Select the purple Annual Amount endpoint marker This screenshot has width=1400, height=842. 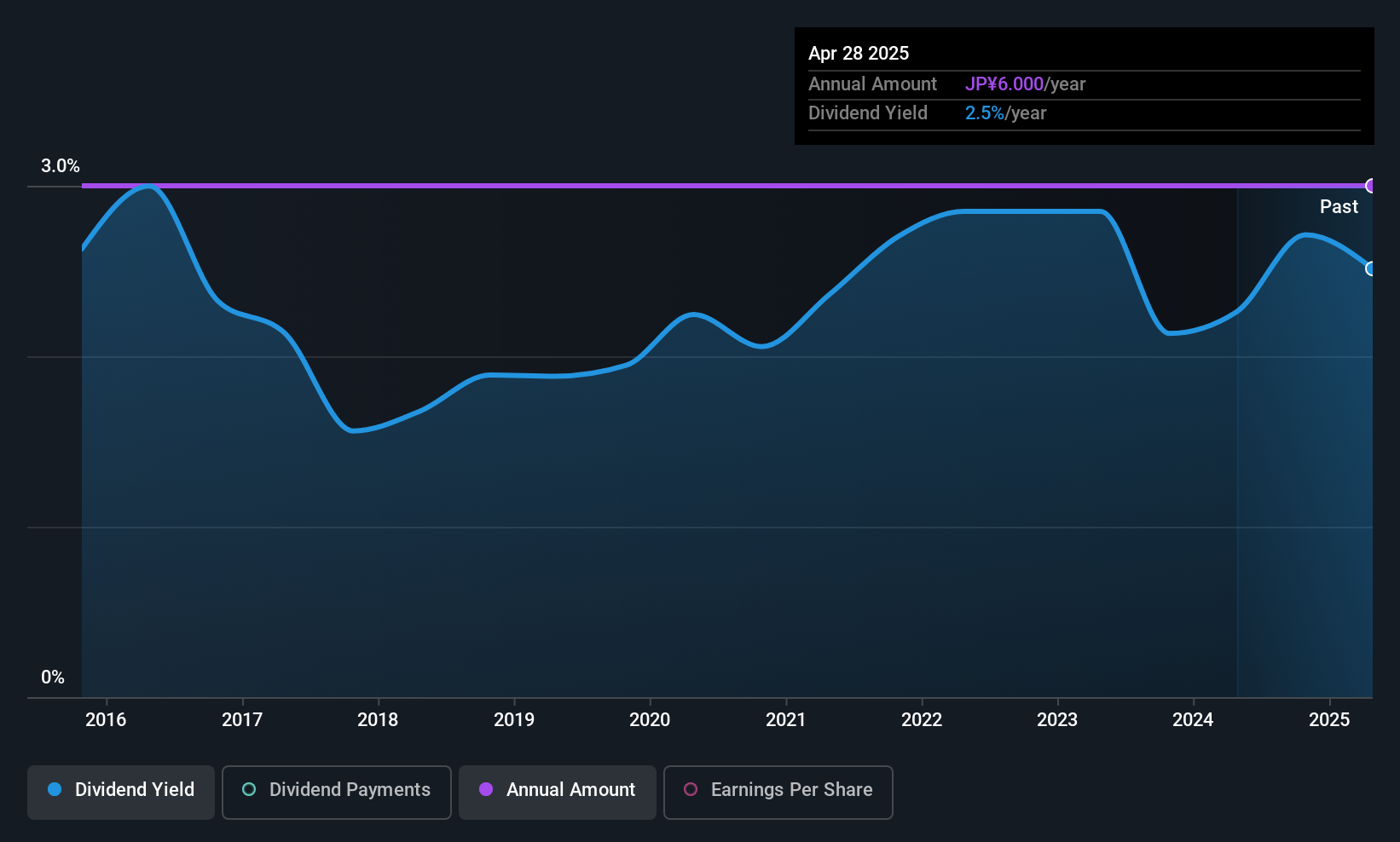pos(1371,186)
